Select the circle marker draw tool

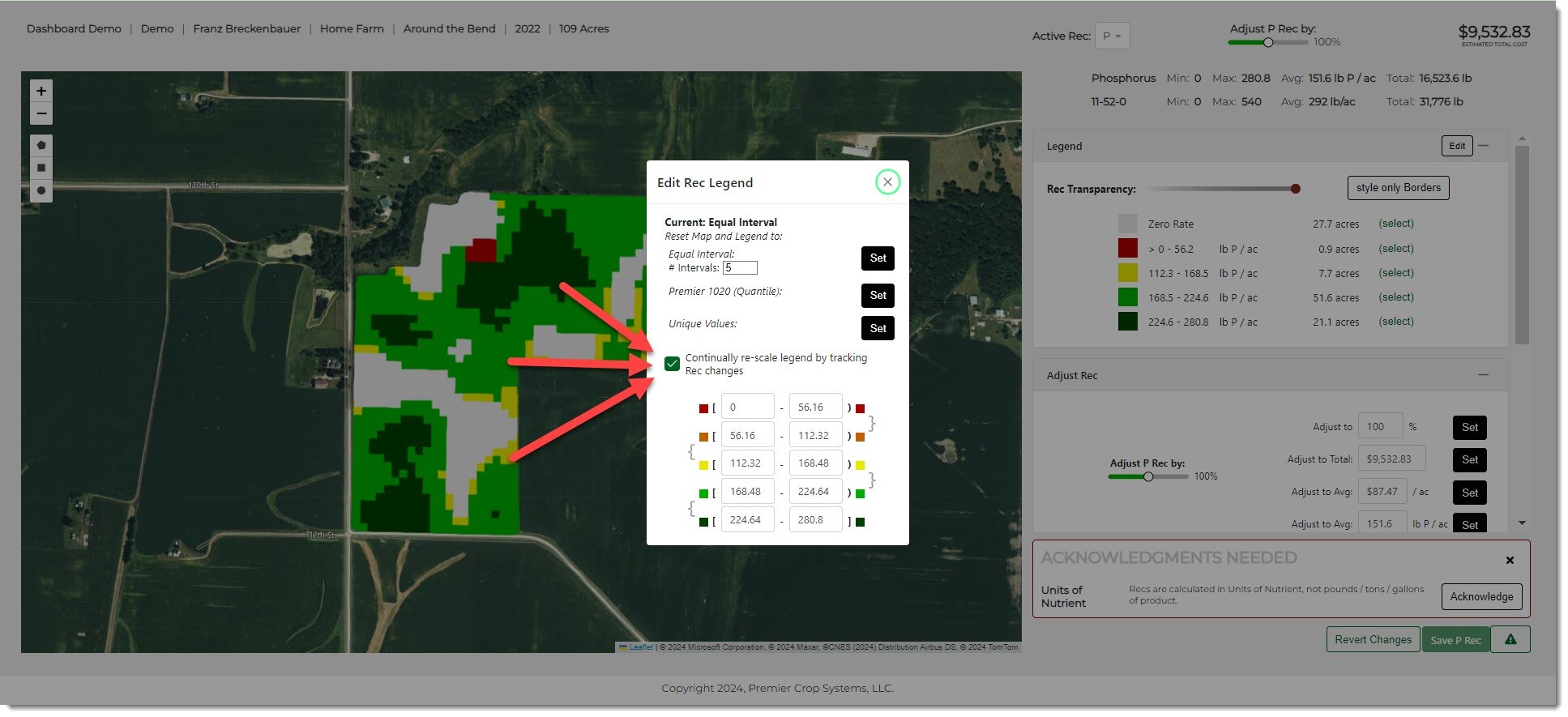[41, 190]
